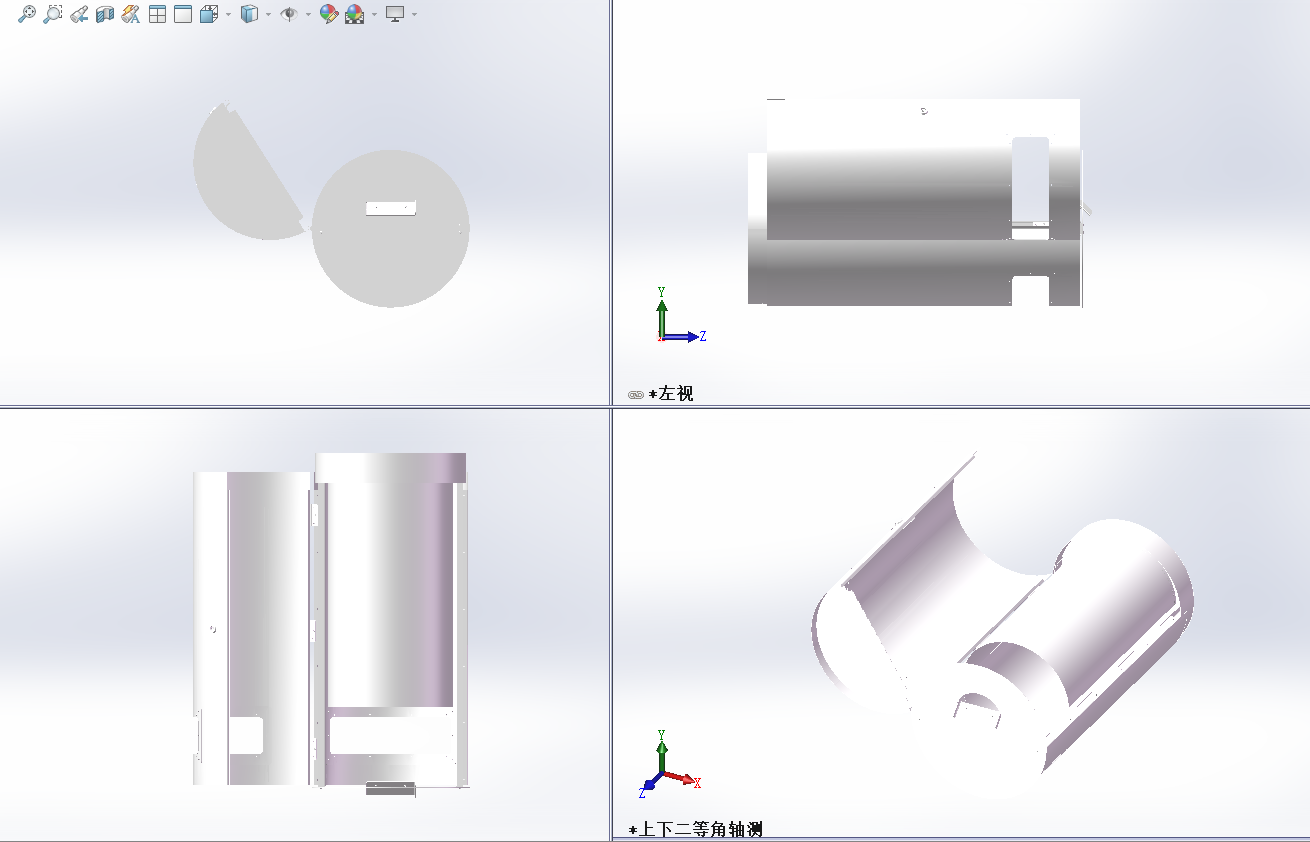
Task: Expand the View Orientation dropdown arrow
Action: (228, 15)
